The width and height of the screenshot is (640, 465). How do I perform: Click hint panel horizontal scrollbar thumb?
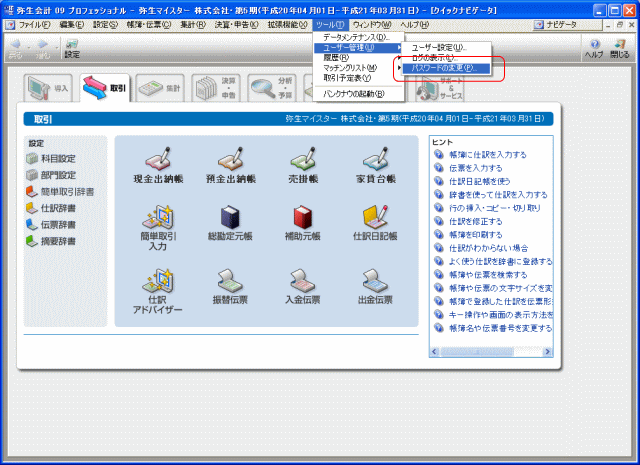point(476,352)
